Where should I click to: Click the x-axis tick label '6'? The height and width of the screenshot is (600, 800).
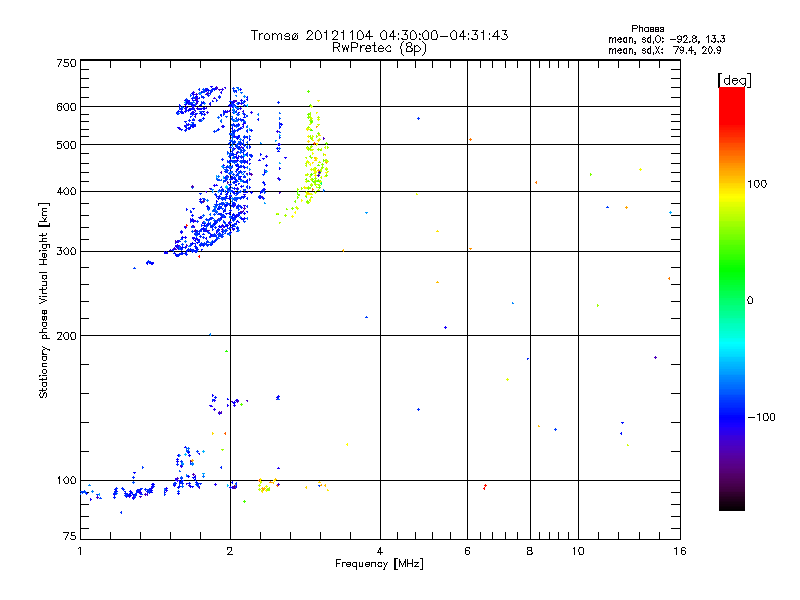pyautogui.click(x=467, y=551)
